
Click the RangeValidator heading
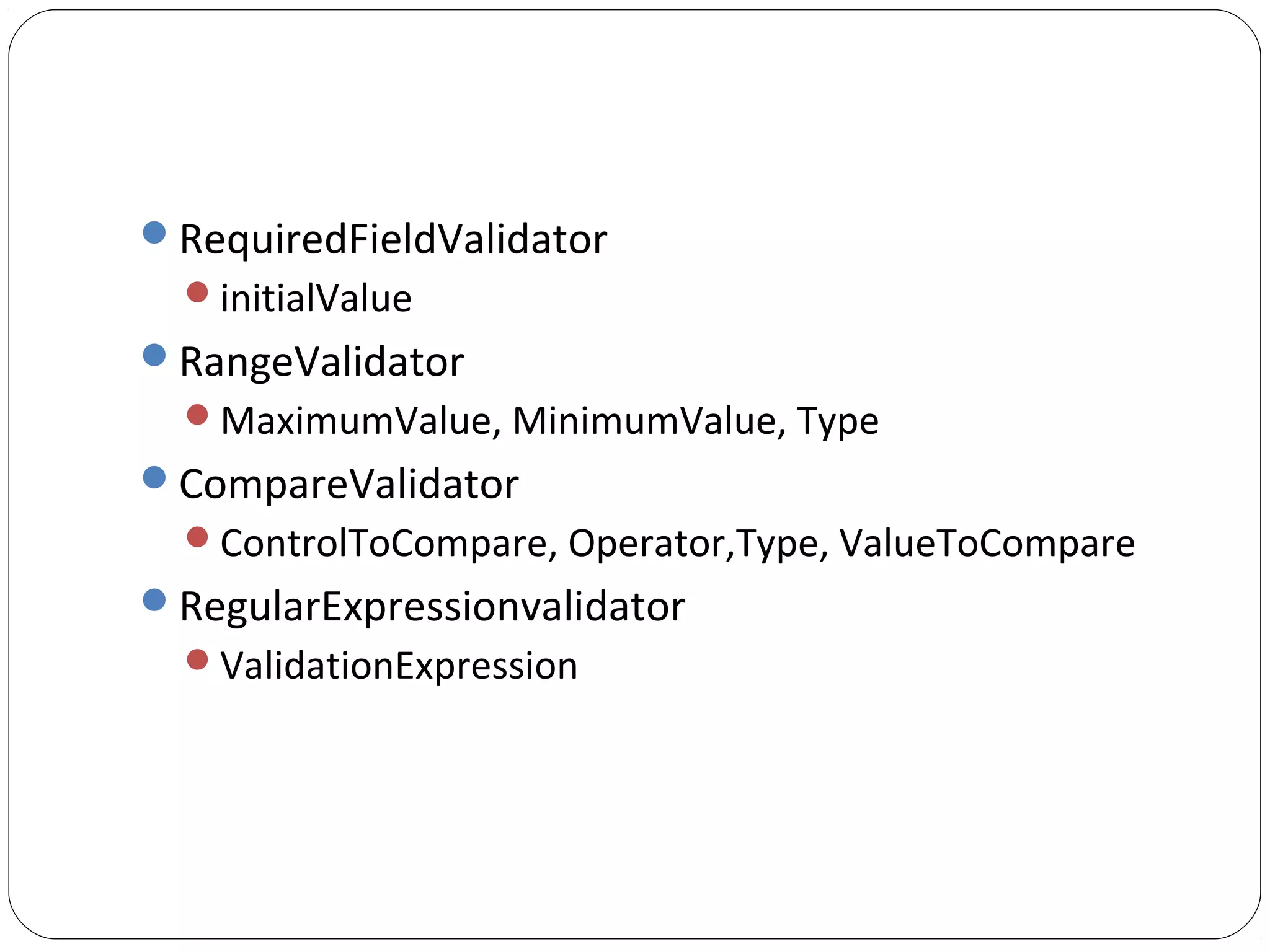pos(322,363)
